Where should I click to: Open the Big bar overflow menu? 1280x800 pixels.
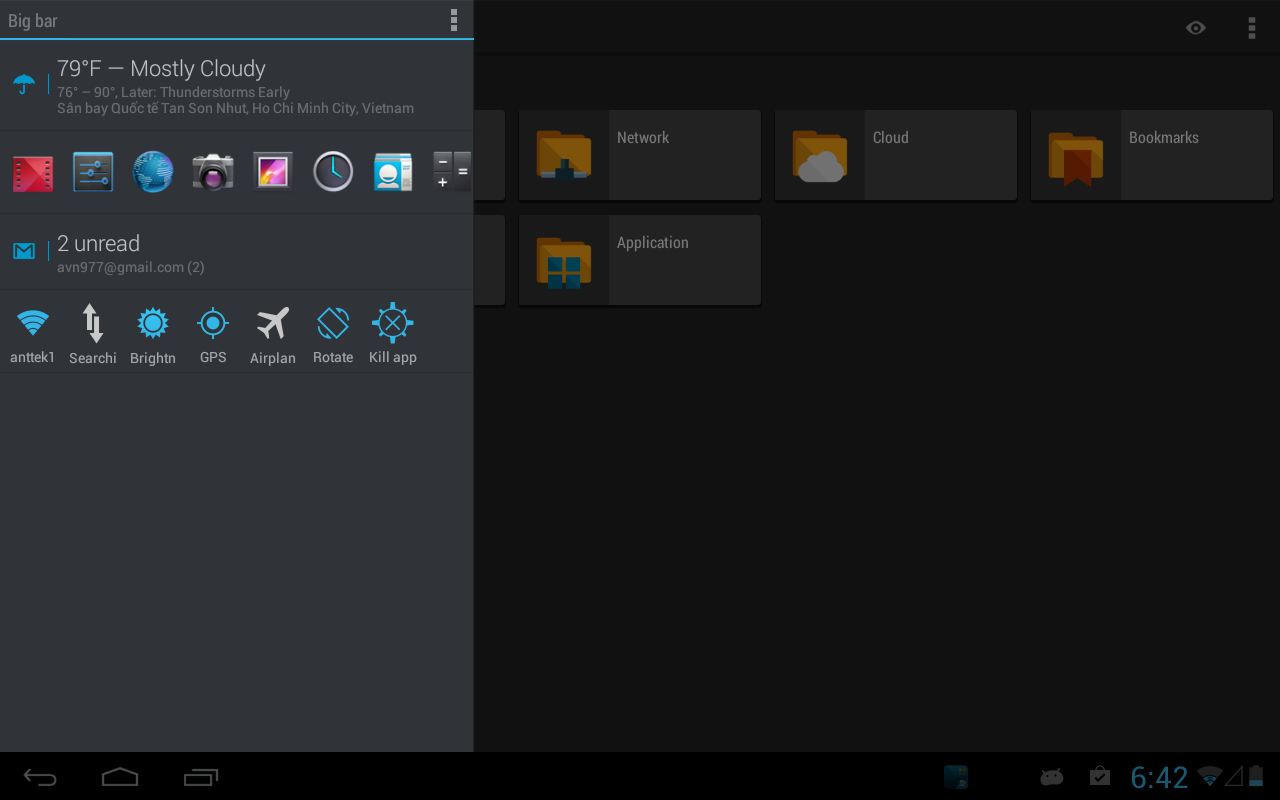455,20
